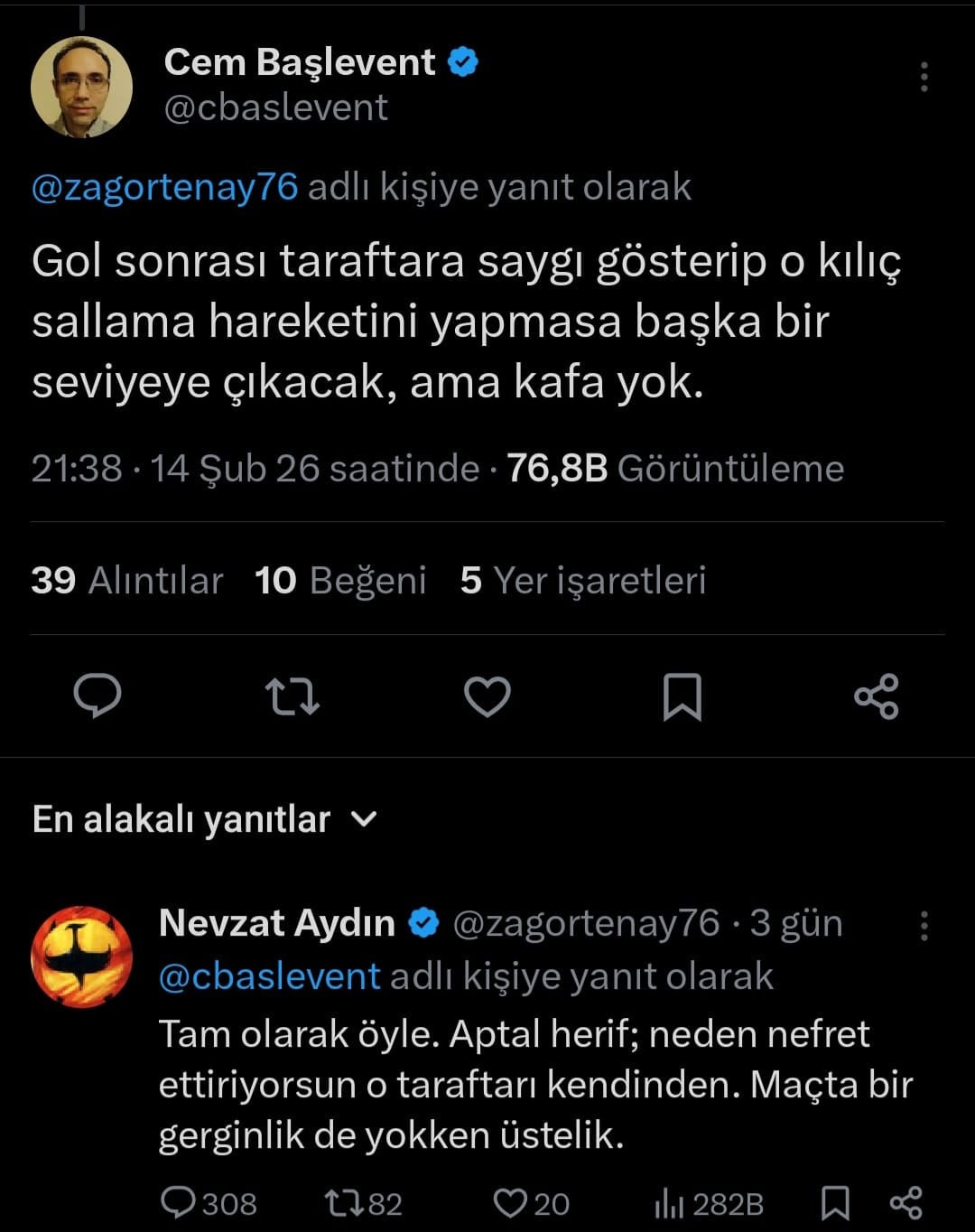This screenshot has width=975, height=1232.
Task: View the 39 Alıntılar quotes list
Action: coord(127,580)
